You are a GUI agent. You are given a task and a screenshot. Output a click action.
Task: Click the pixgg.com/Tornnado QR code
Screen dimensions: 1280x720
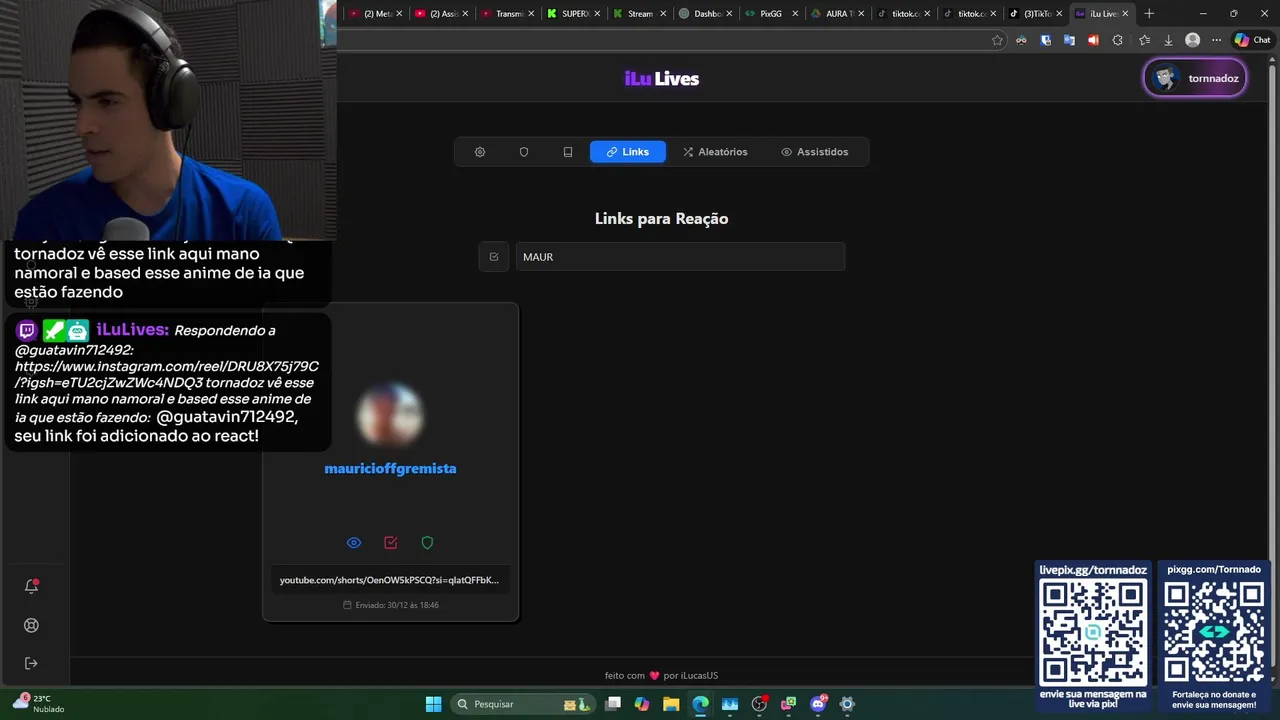(x=1214, y=632)
